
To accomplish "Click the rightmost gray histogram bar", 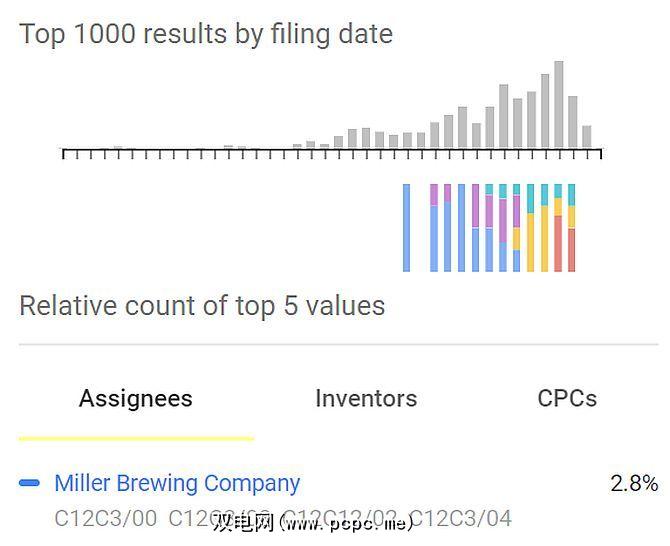I will pyautogui.click(x=587, y=136).
